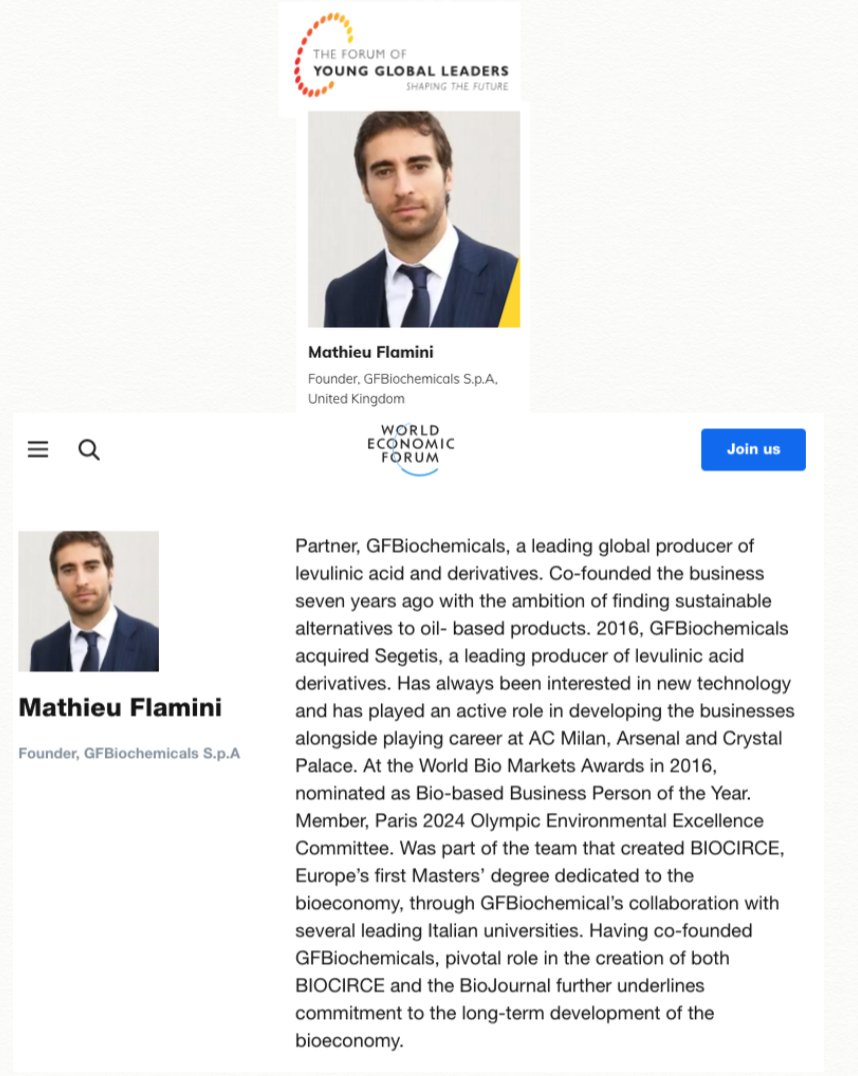Viewport: 858px width, 1076px height.
Task: Click the YOUNG GLOBAL LEADERS bold title
Action: [x=410, y=71]
